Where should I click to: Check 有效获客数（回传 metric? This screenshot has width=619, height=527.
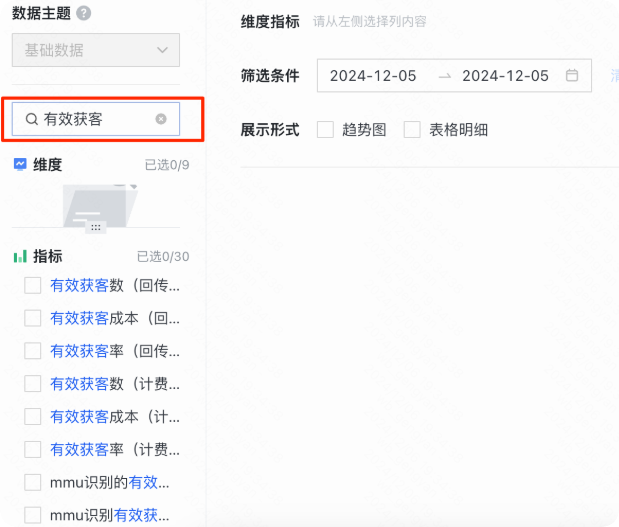click(32, 285)
